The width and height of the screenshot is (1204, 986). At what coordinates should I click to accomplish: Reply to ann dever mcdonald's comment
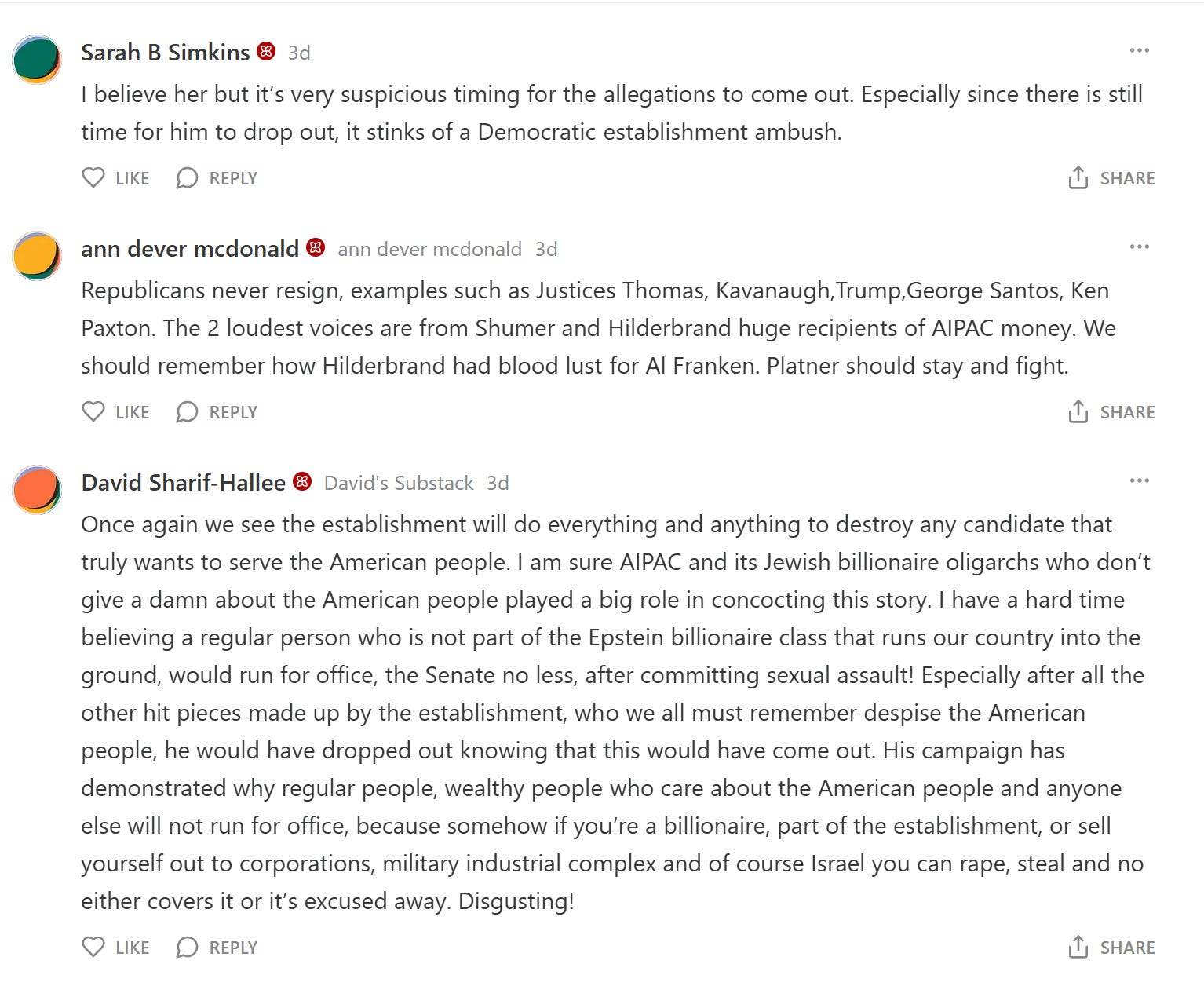pyautogui.click(x=217, y=412)
